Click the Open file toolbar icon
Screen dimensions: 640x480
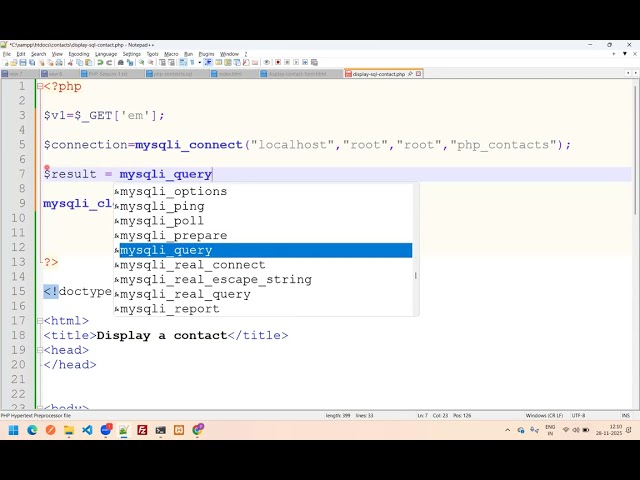pyautogui.click(x=13, y=62)
